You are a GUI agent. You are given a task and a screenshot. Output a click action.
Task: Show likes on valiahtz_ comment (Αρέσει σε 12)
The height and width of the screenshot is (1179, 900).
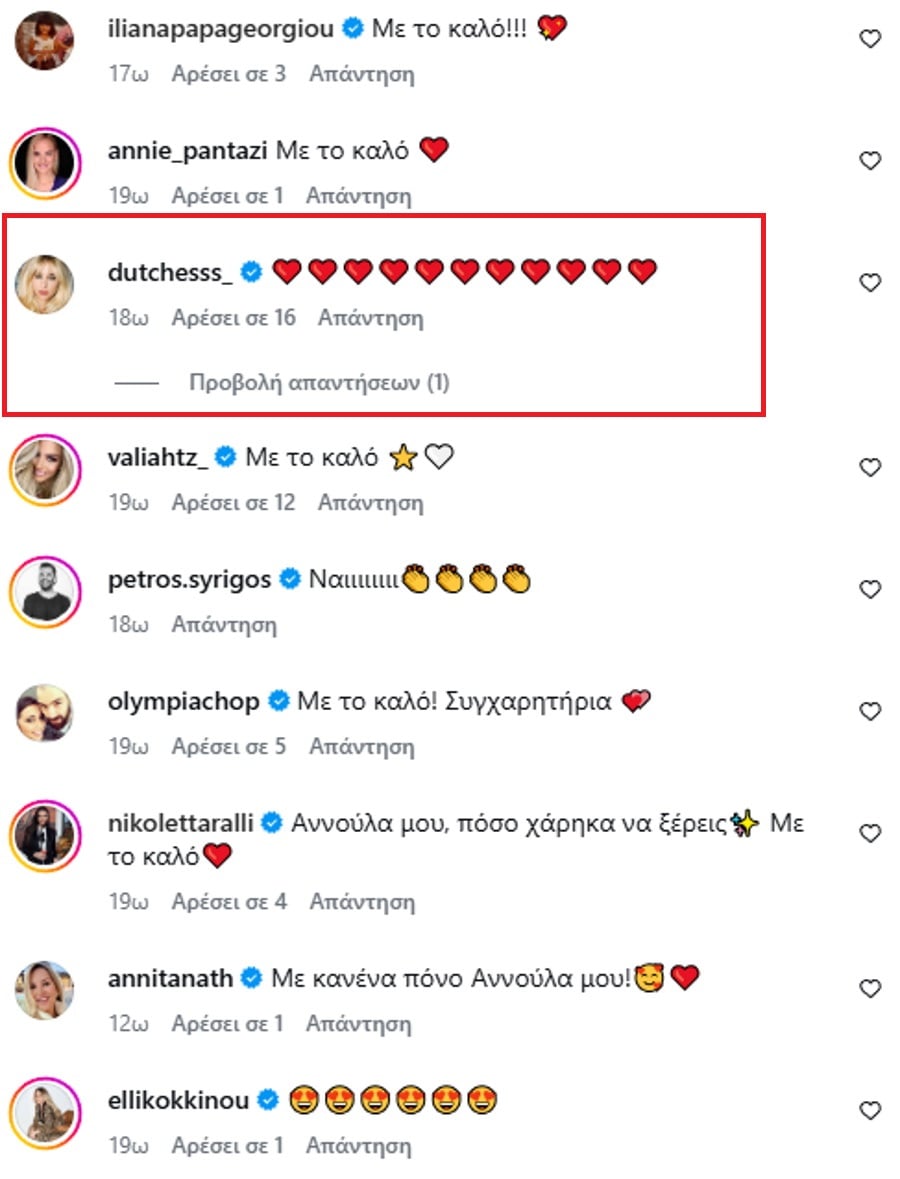click(x=234, y=503)
